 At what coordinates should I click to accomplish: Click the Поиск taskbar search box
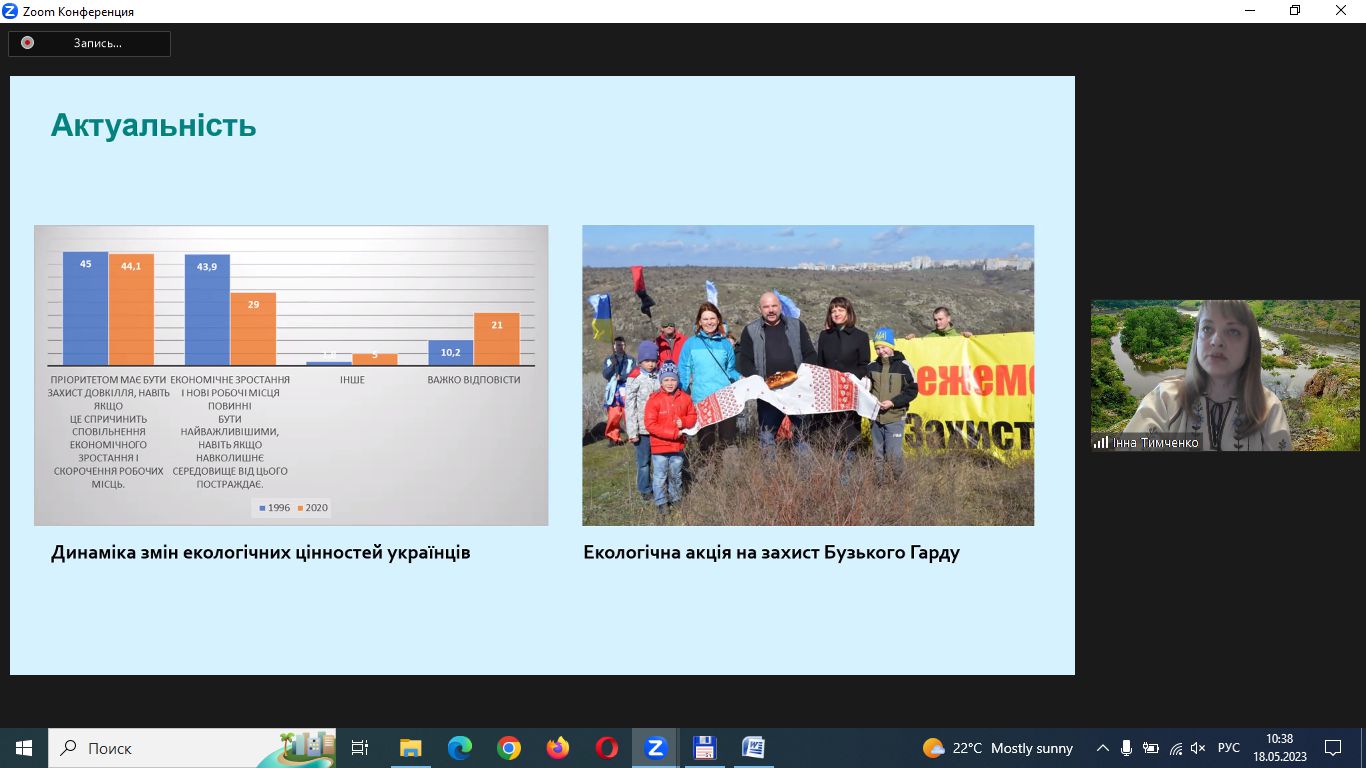(x=160, y=747)
